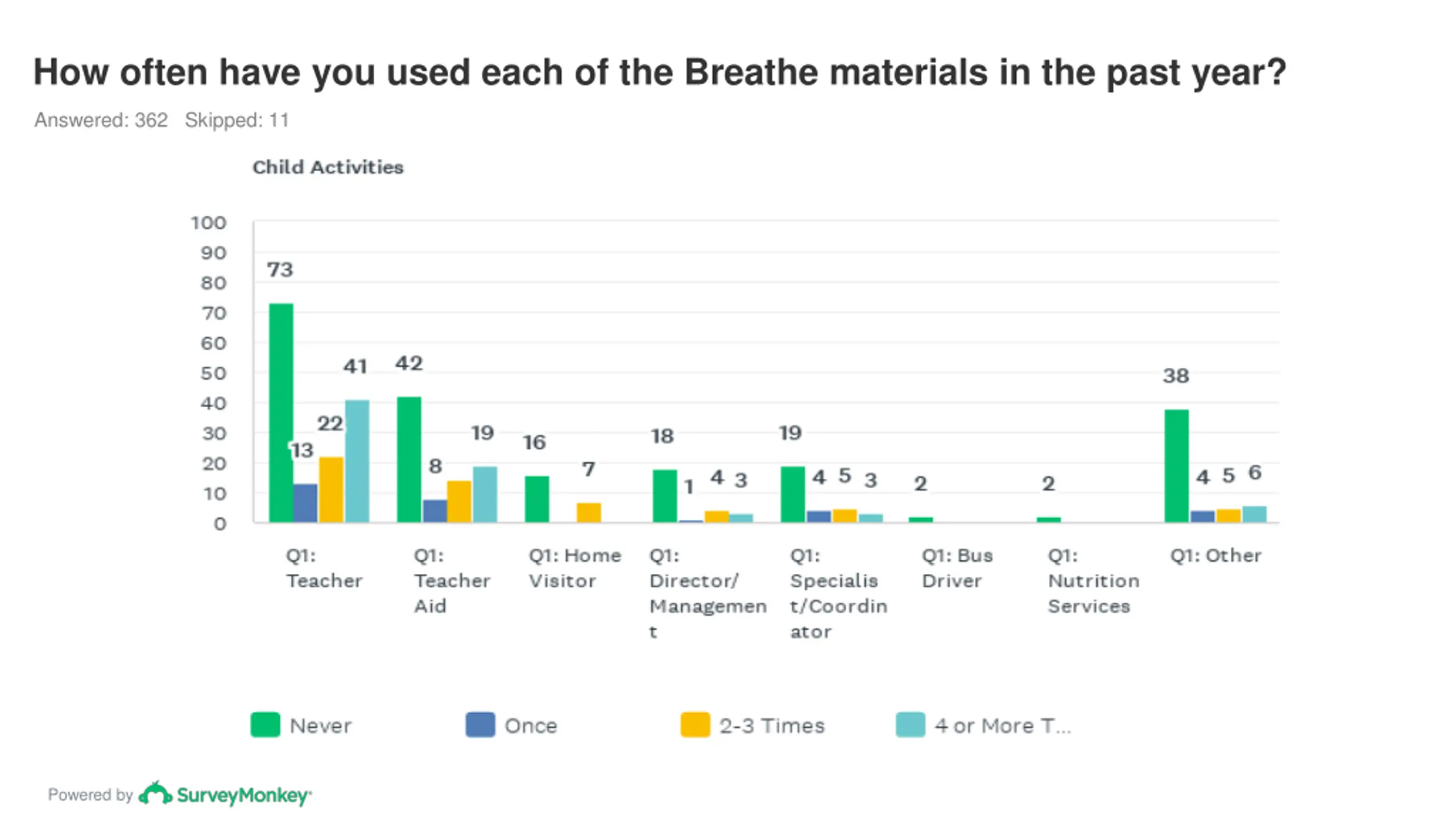Click the SurveyMonkey logo icon
The width and height of the screenshot is (1456, 819).
155,793
